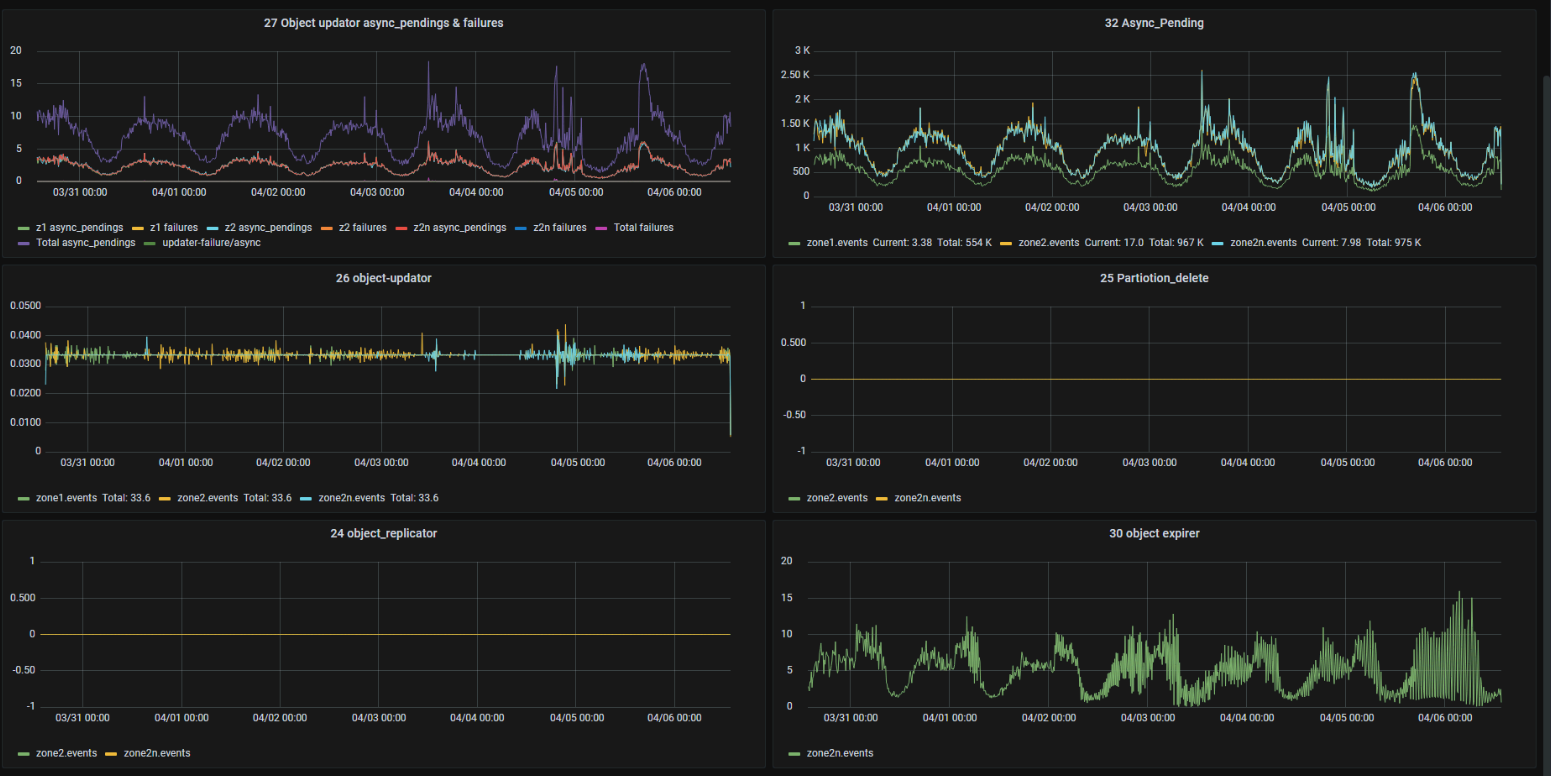Toggle zone1.events series in object-updator legend
Image resolution: width=1551 pixels, height=776 pixels.
click(66, 497)
